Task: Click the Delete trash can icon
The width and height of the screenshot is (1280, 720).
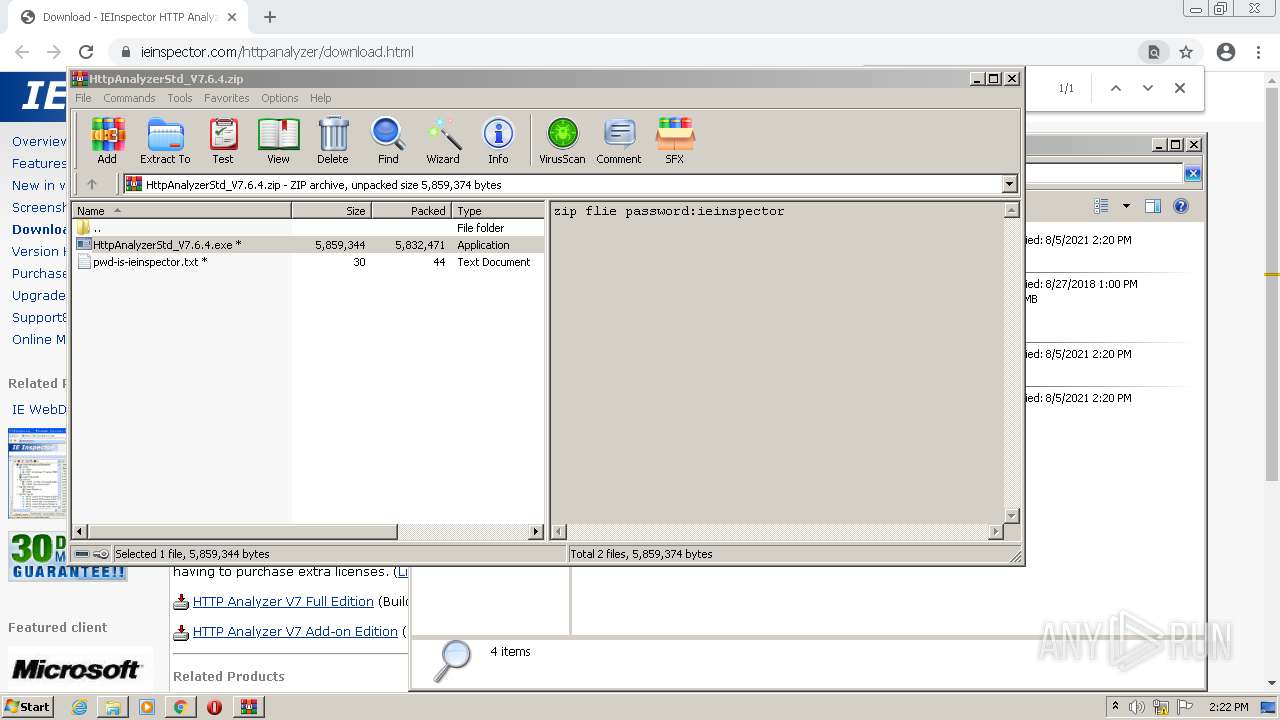Action: (333, 140)
